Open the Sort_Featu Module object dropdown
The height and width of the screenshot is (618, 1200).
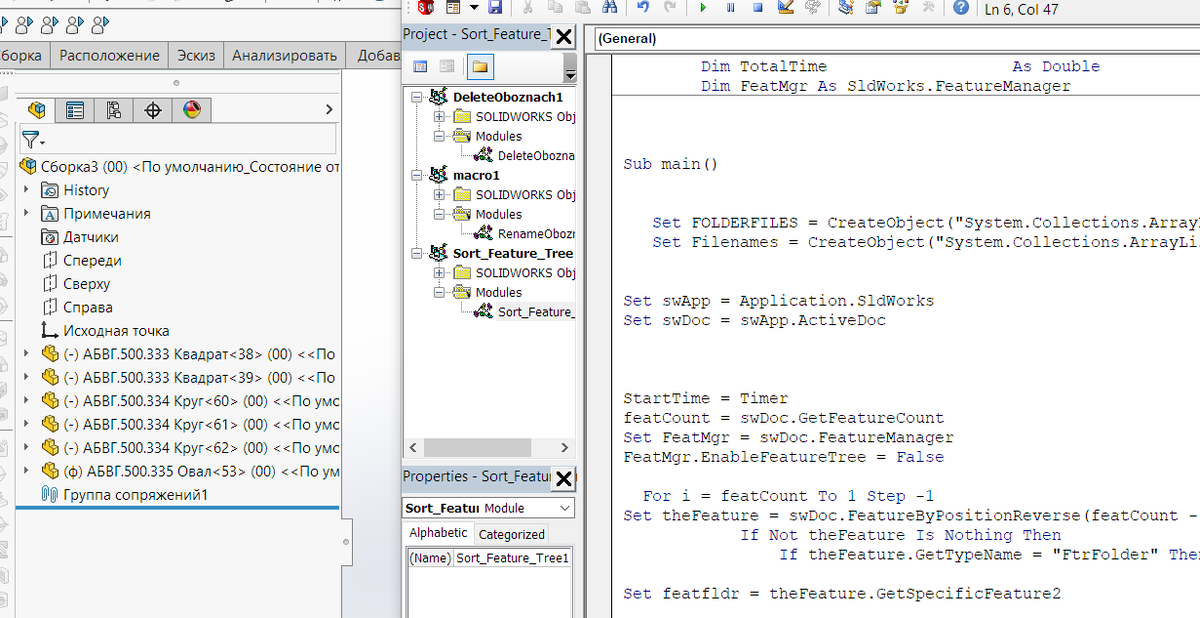click(x=564, y=508)
